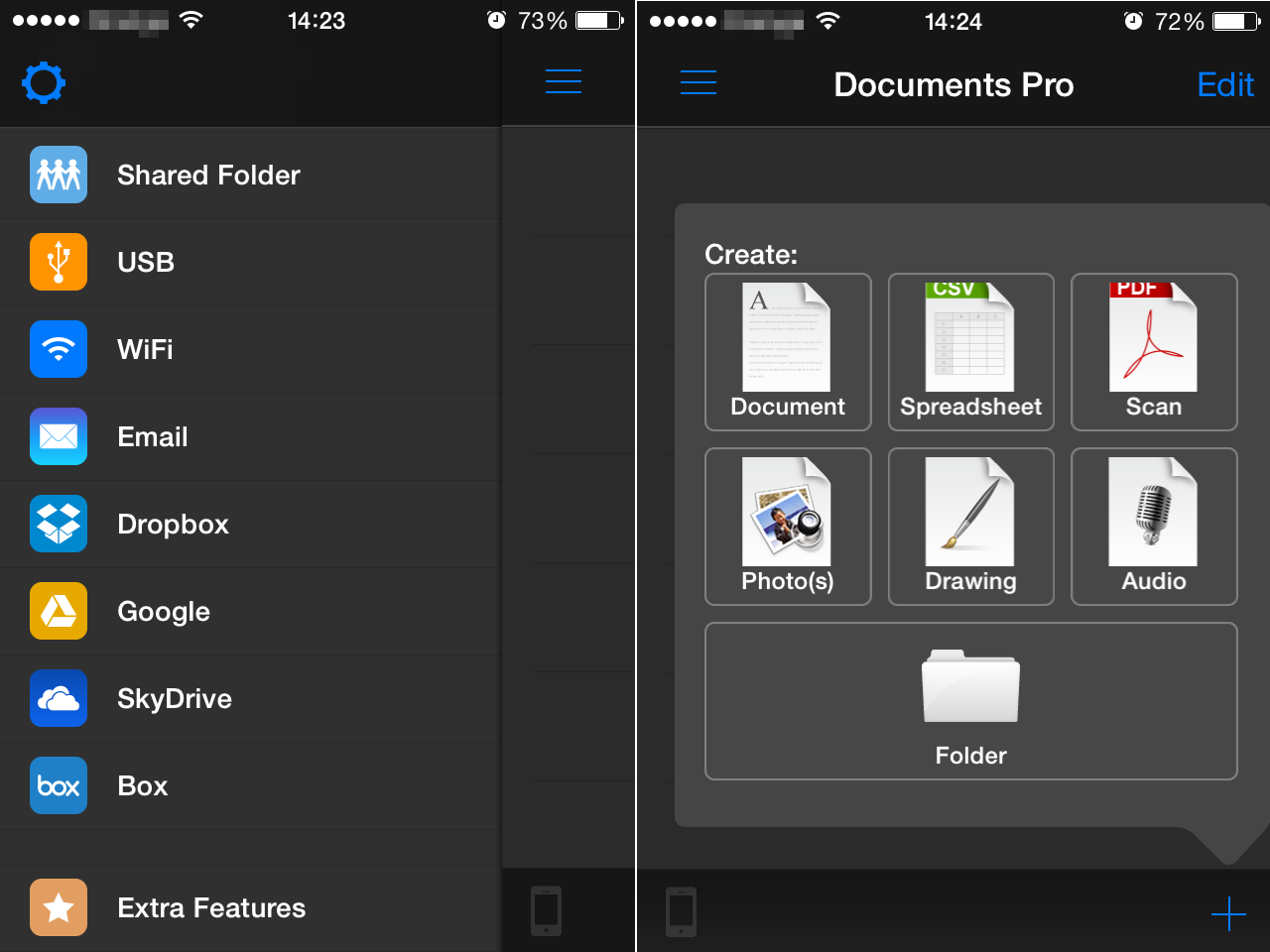Image resolution: width=1270 pixels, height=952 pixels.
Task: Select the WiFi transfer option
Action: point(250,349)
